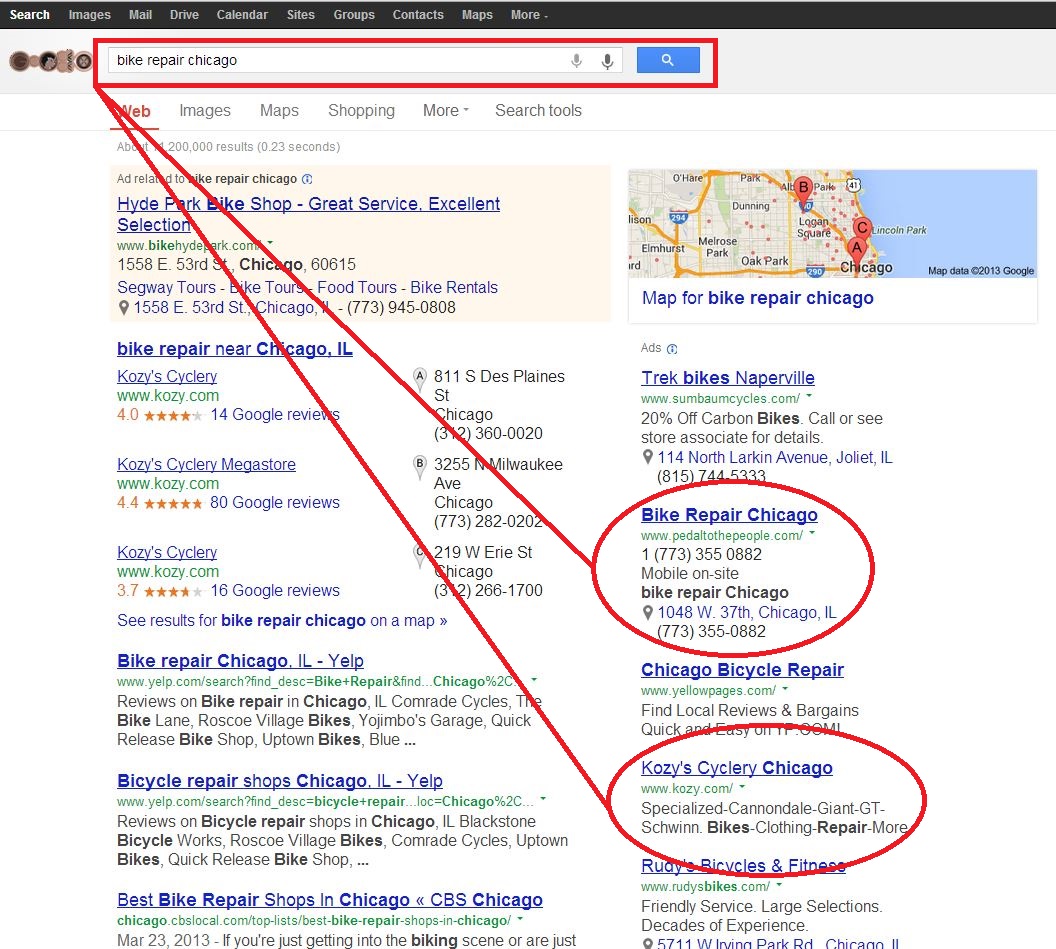Open 'Hyde Park Bike Shop - Great Service' ad
The image size is (1056, 949).
308,214
